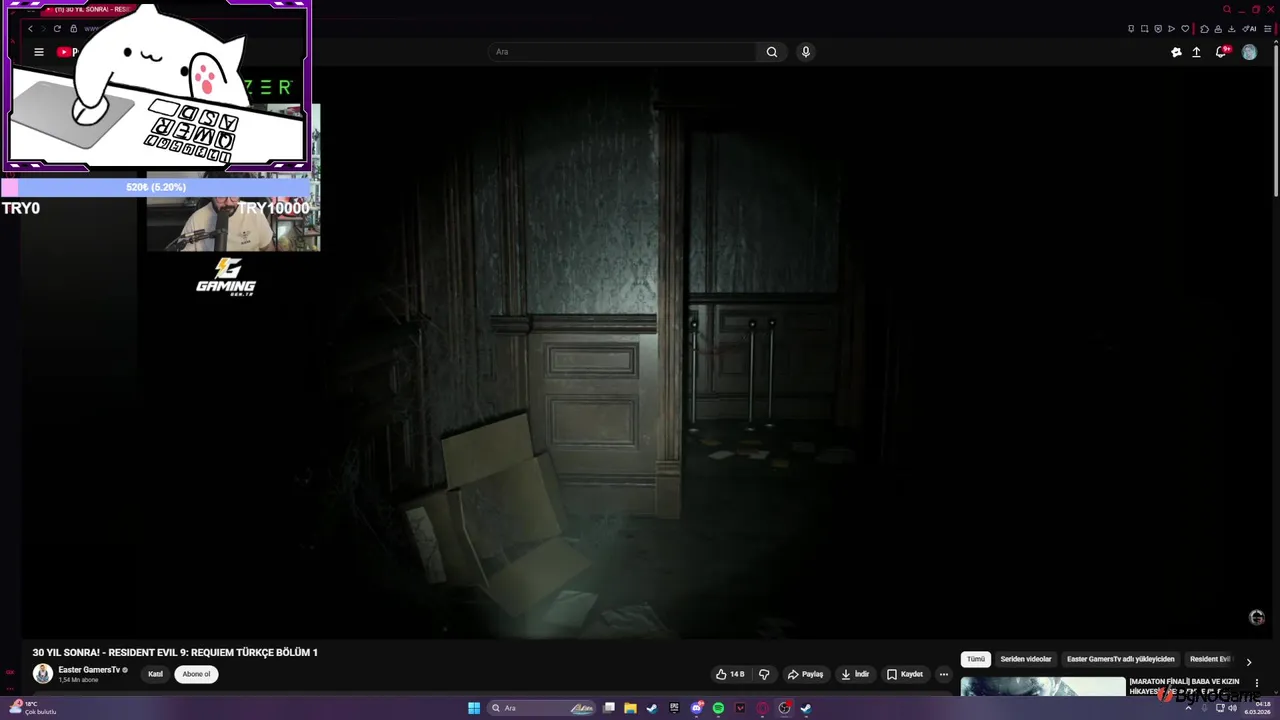Open the Easter GamersTv channel avatar
This screenshot has width=1280, height=720.
click(x=42, y=674)
